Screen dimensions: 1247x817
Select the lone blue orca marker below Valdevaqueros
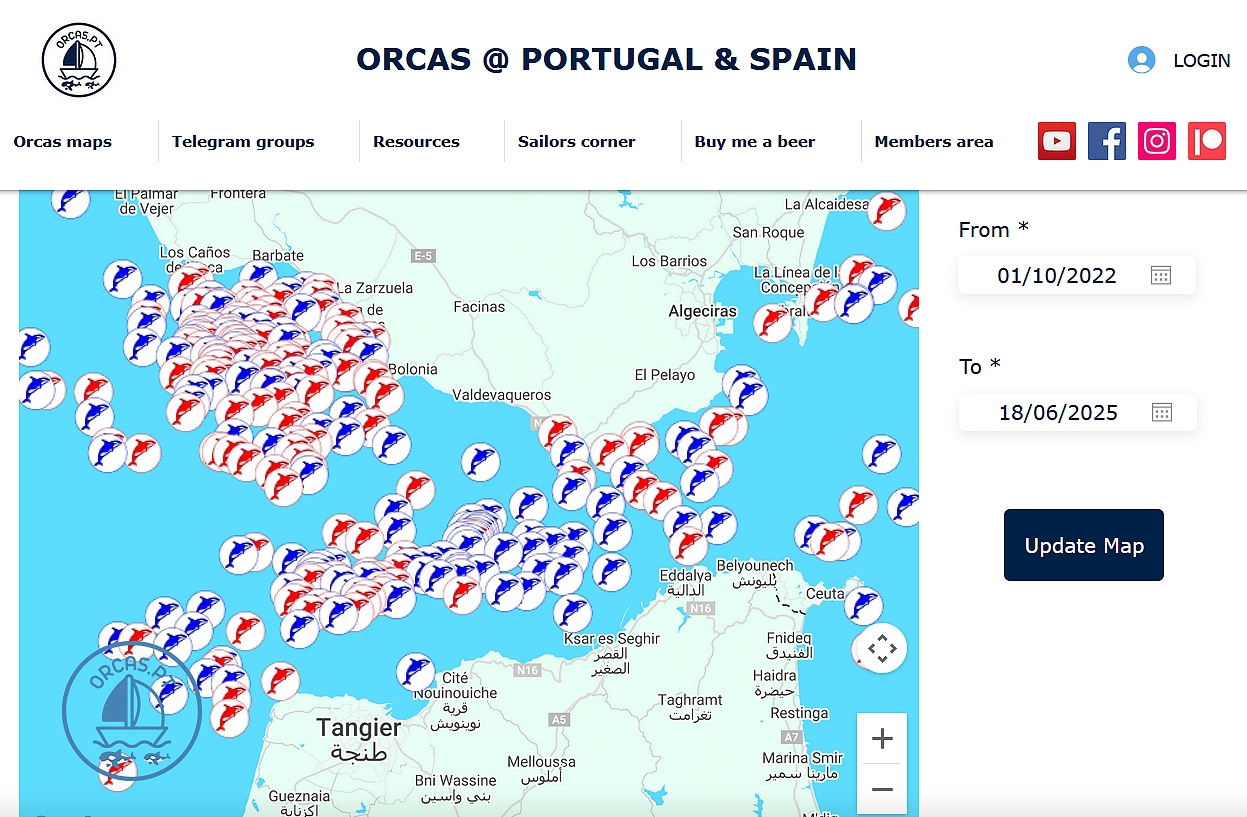click(481, 461)
